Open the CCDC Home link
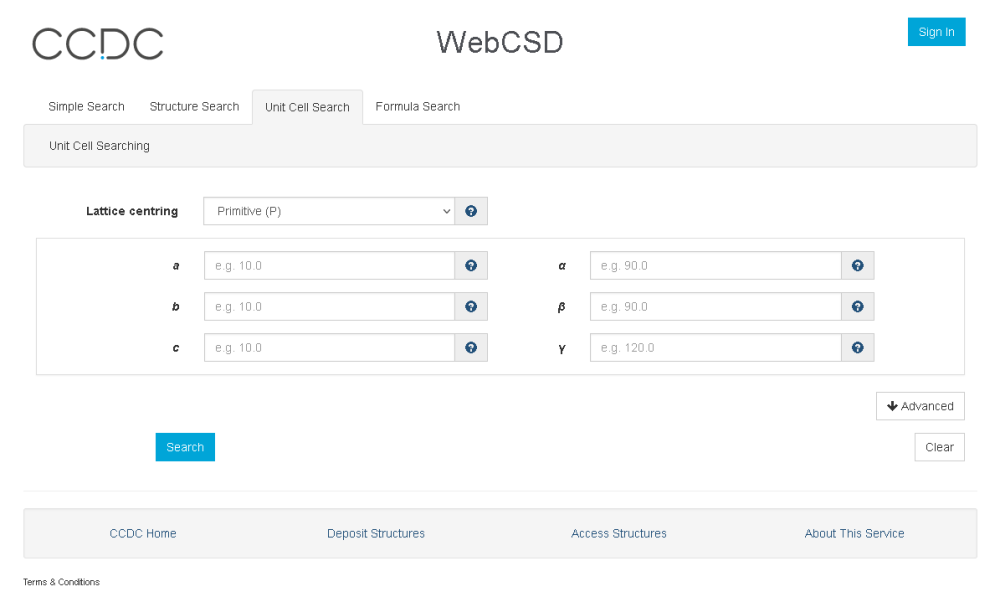Viewport: 1000px width, 602px height. (143, 533)
